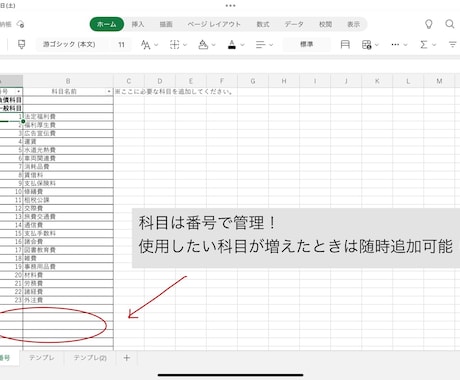Image resolution: width=460 pixels, height=380 pixels.
Task: Tap the AutoSum sigma icon
Action: [424, 45]
